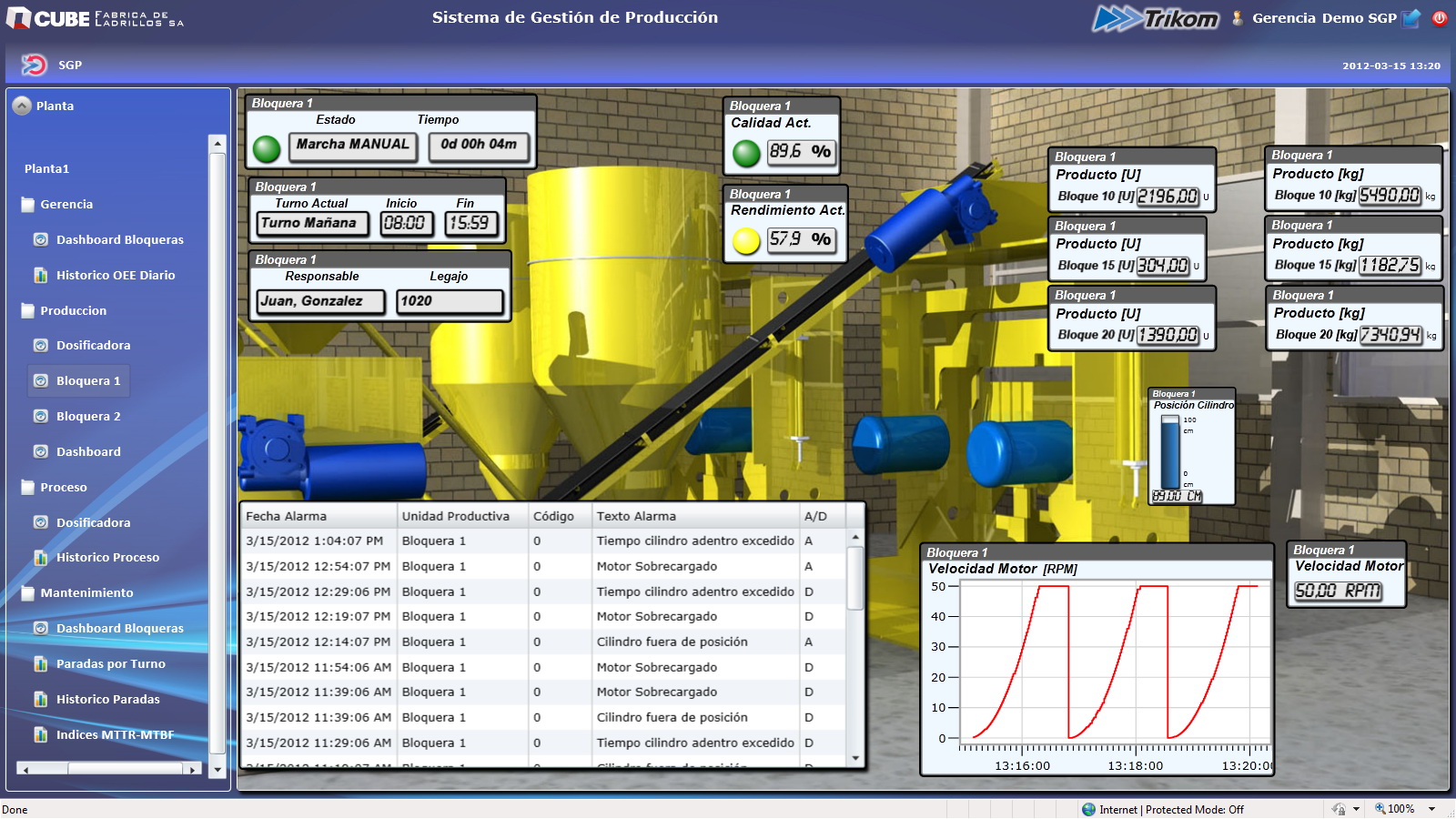
Task: Select alarm row 3/15/2012 1:04:07 PM
Action: click(543, 541)
